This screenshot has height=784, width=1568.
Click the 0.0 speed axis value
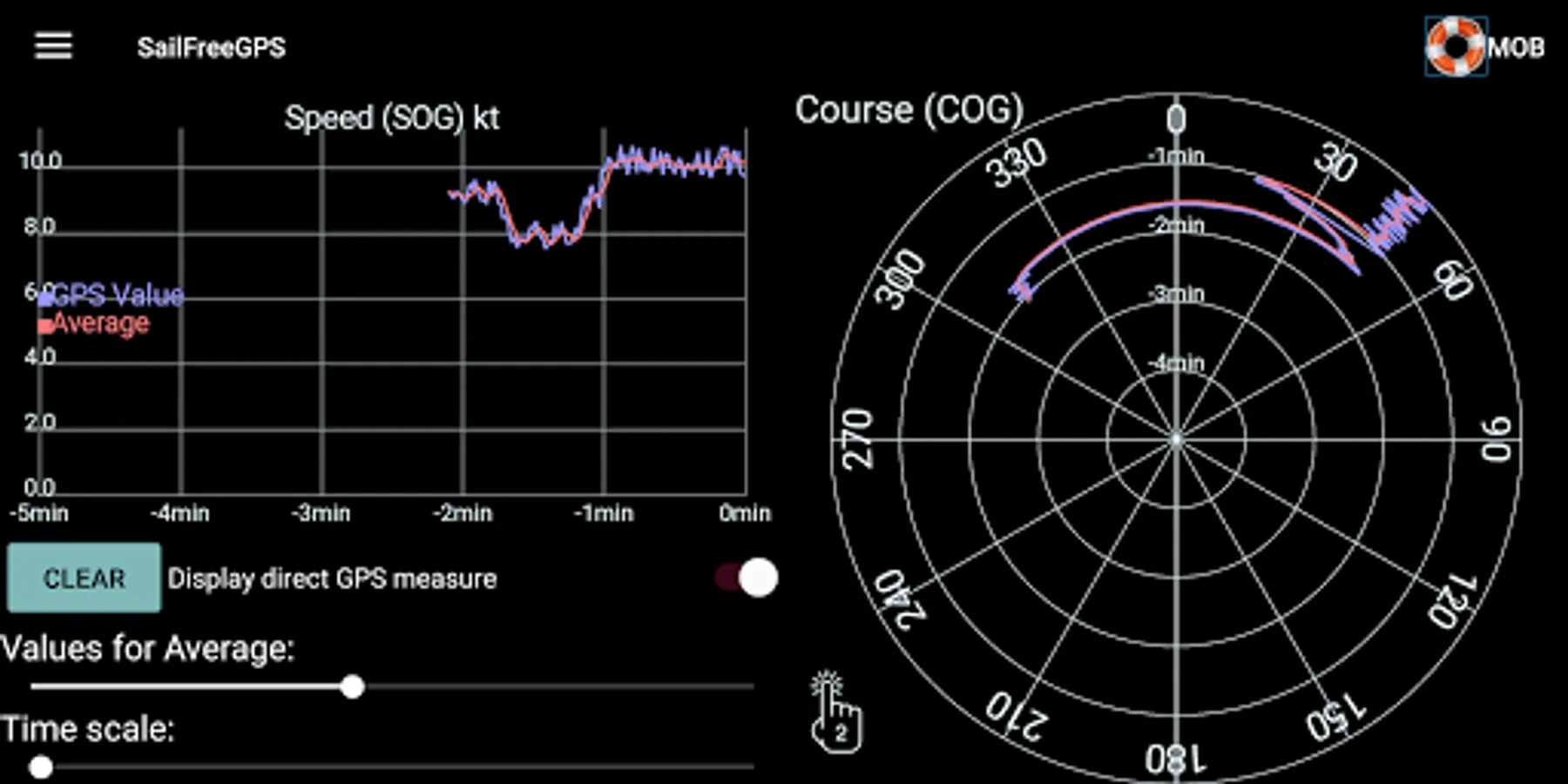coord(39,488)
